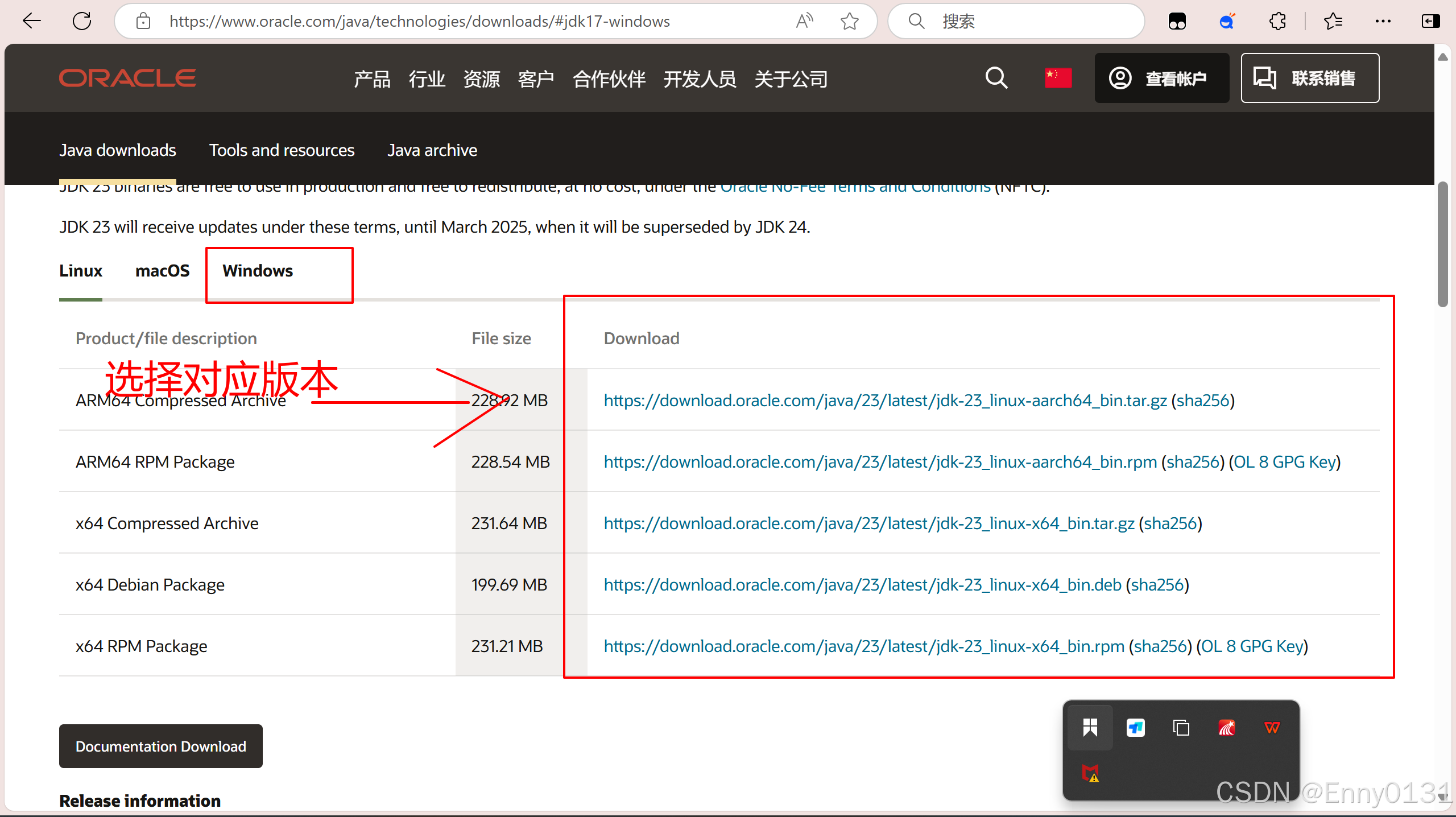Reload the page with the refresh icon
This screenshot has width=1456, height=817.
[x=82, y=22]
